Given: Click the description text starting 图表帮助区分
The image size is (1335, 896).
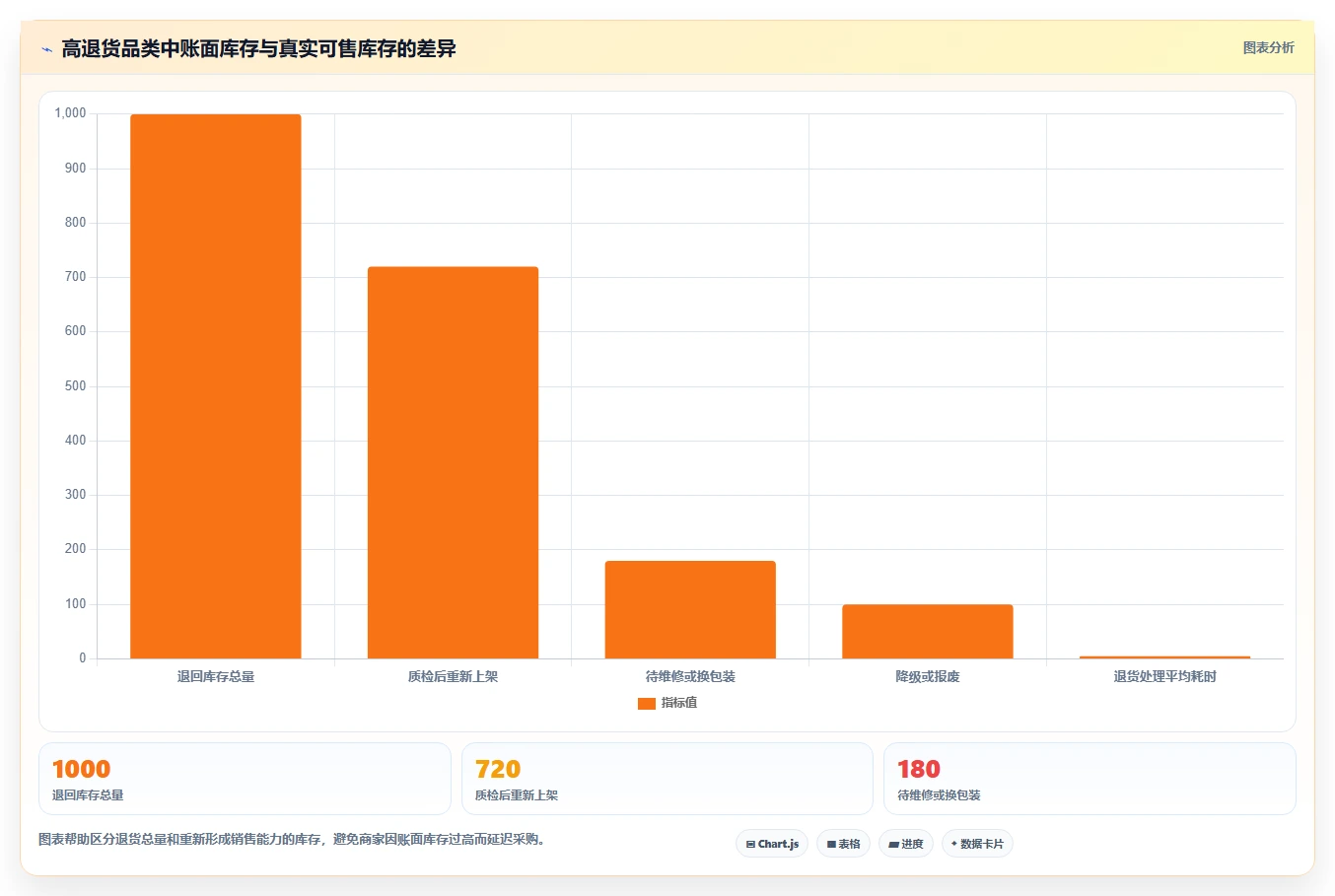Looking at the screenshot, I should point(292,840).
